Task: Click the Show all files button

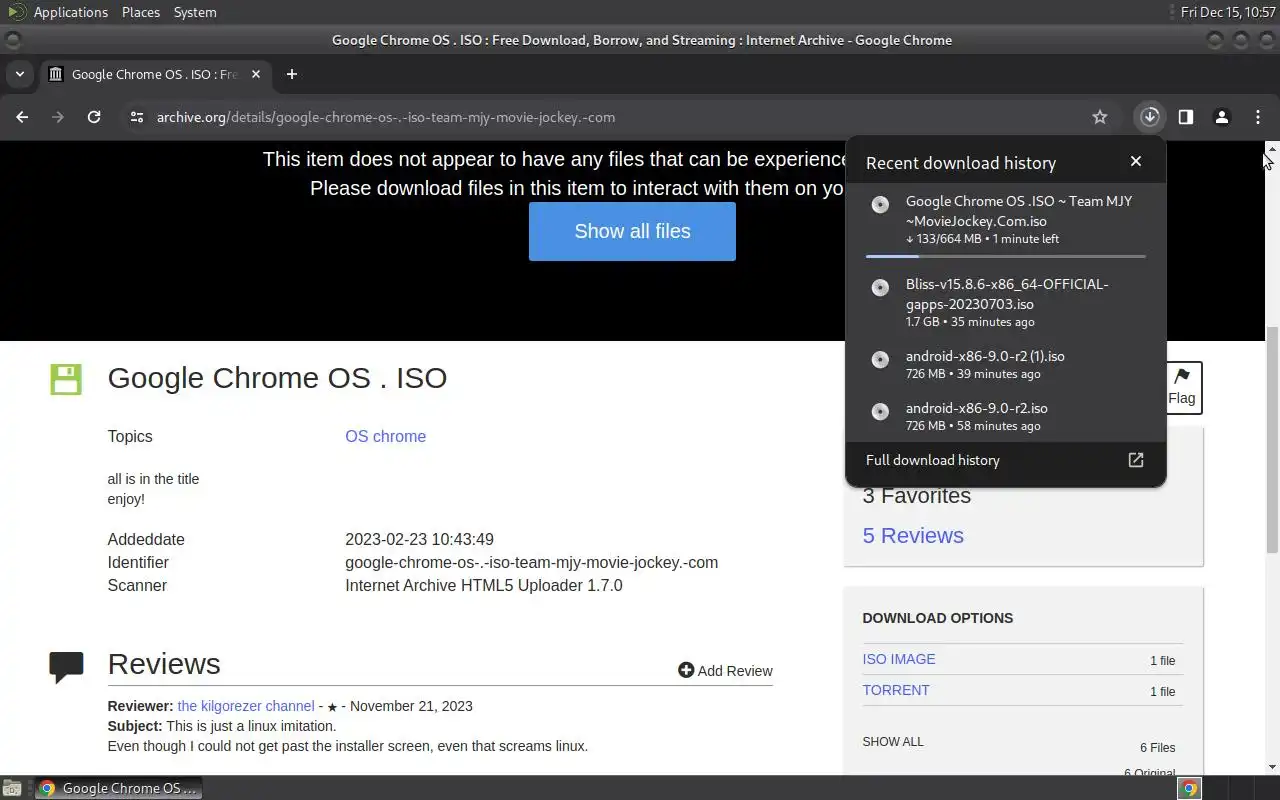Action: [x=632, y=231]
